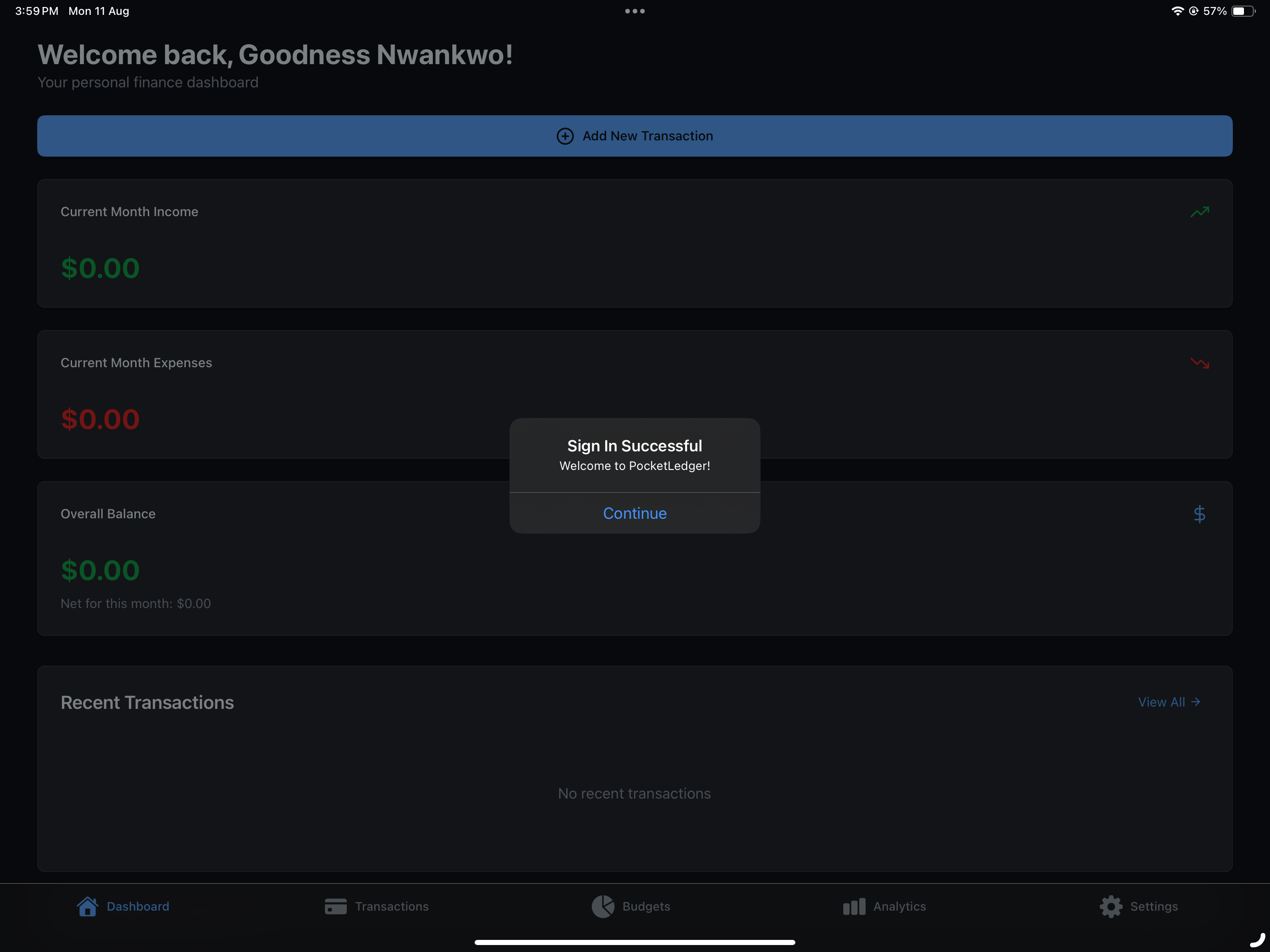Screen dimensions: 1270x952
Task: Click the red downward trend expenses icon
Action: point(1199,363)
